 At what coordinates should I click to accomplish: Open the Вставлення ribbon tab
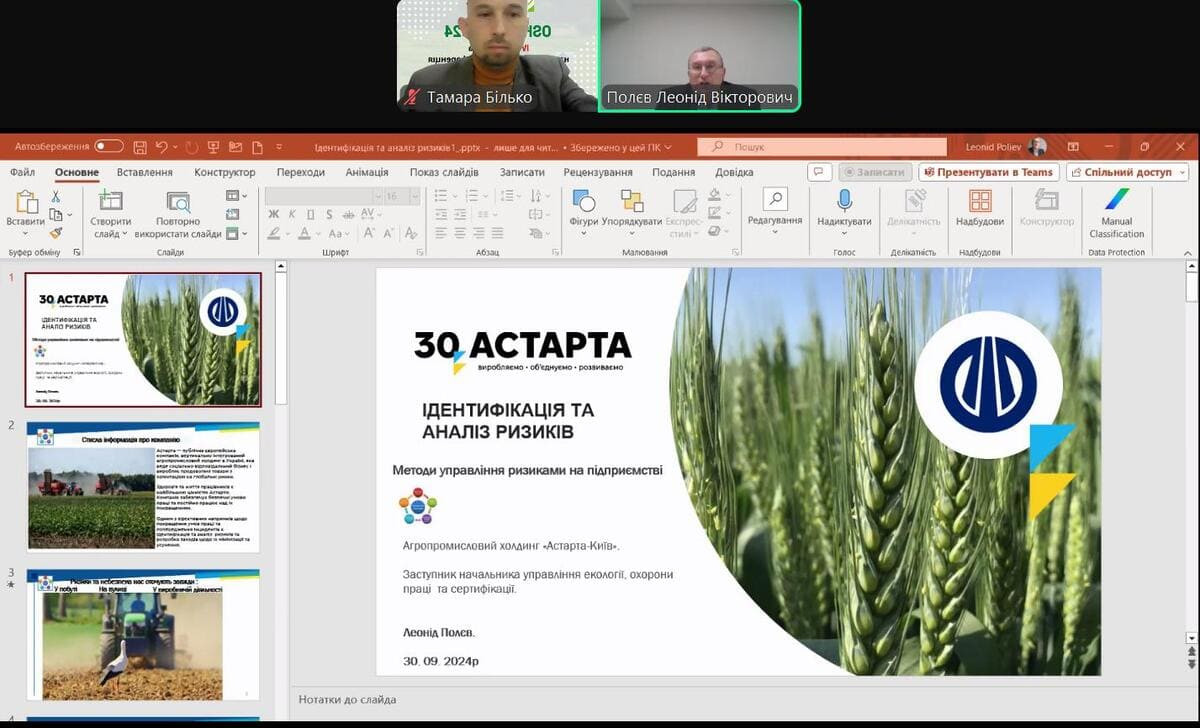pos(144,172)
